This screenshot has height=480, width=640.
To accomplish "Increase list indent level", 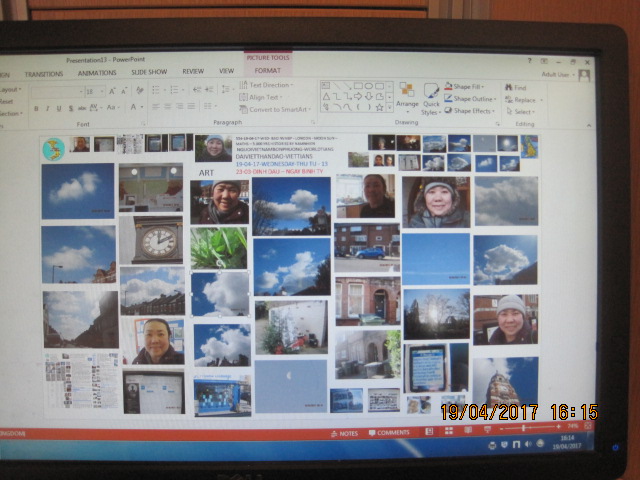I will pos(209,89).
